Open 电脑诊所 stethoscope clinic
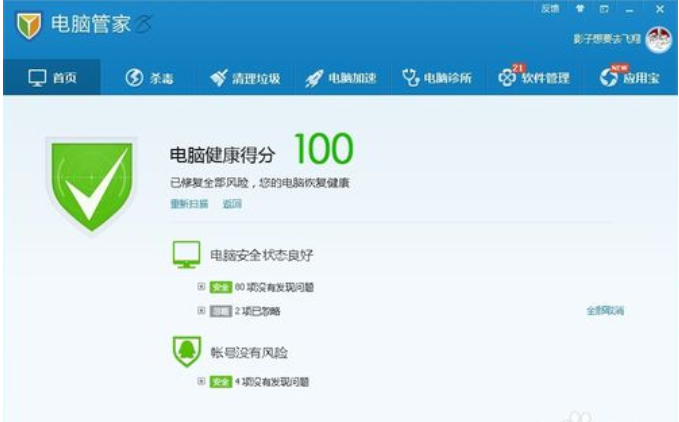The width and height of the screenshot is (679, 422). point(437,77)
